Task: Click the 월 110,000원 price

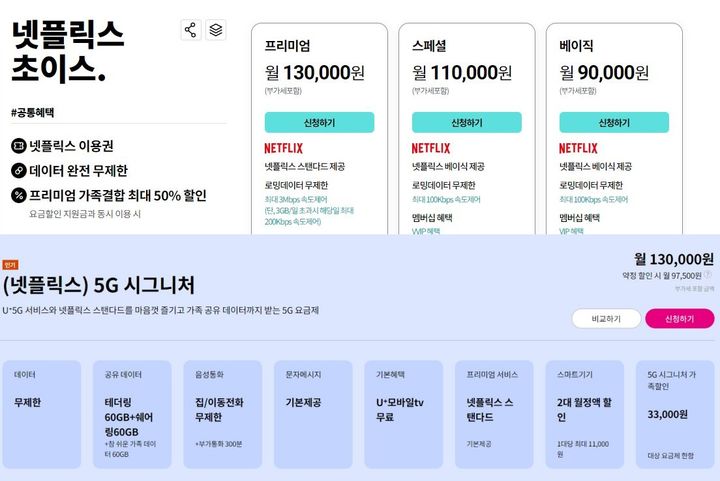Action: pos(462,73)
